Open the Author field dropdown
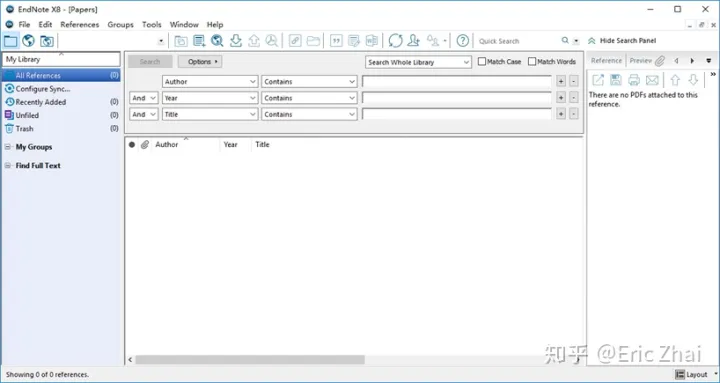 tap(210, 82)
